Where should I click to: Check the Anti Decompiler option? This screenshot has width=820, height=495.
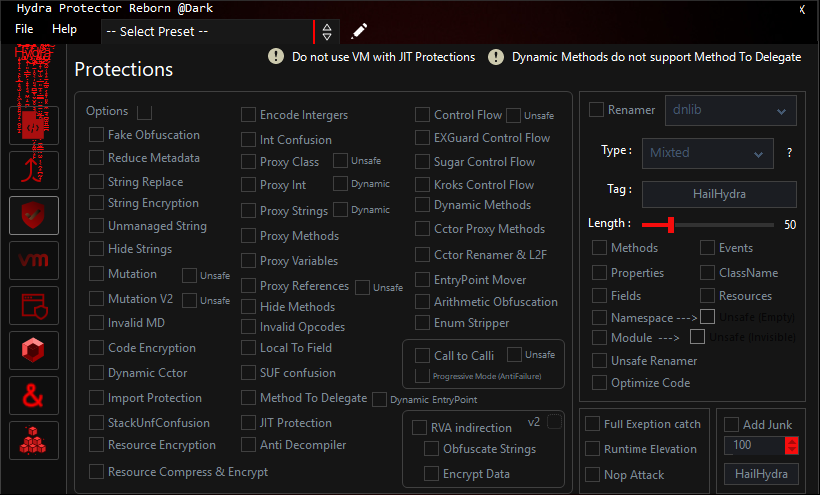pyautogui.click(x=249, y=445)
